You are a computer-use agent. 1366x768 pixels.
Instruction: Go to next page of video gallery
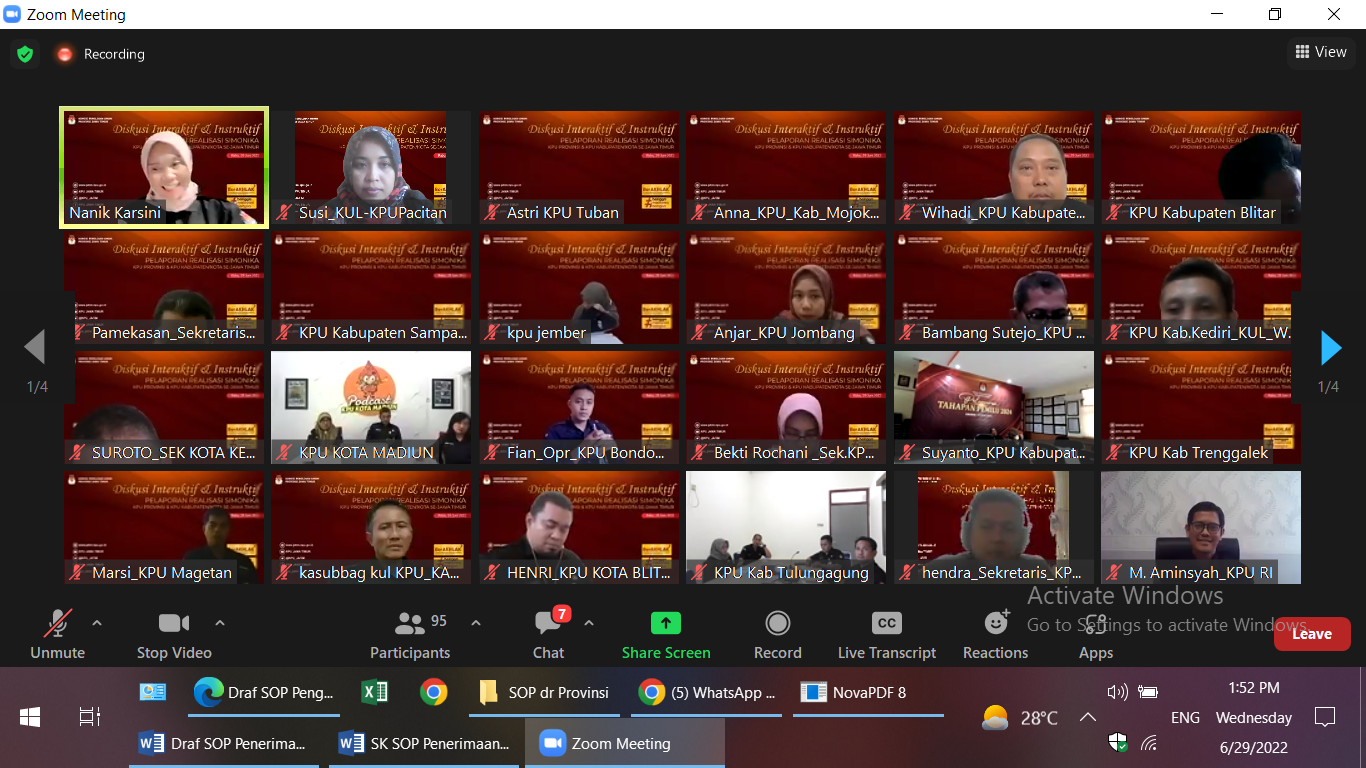[1330, 347]
